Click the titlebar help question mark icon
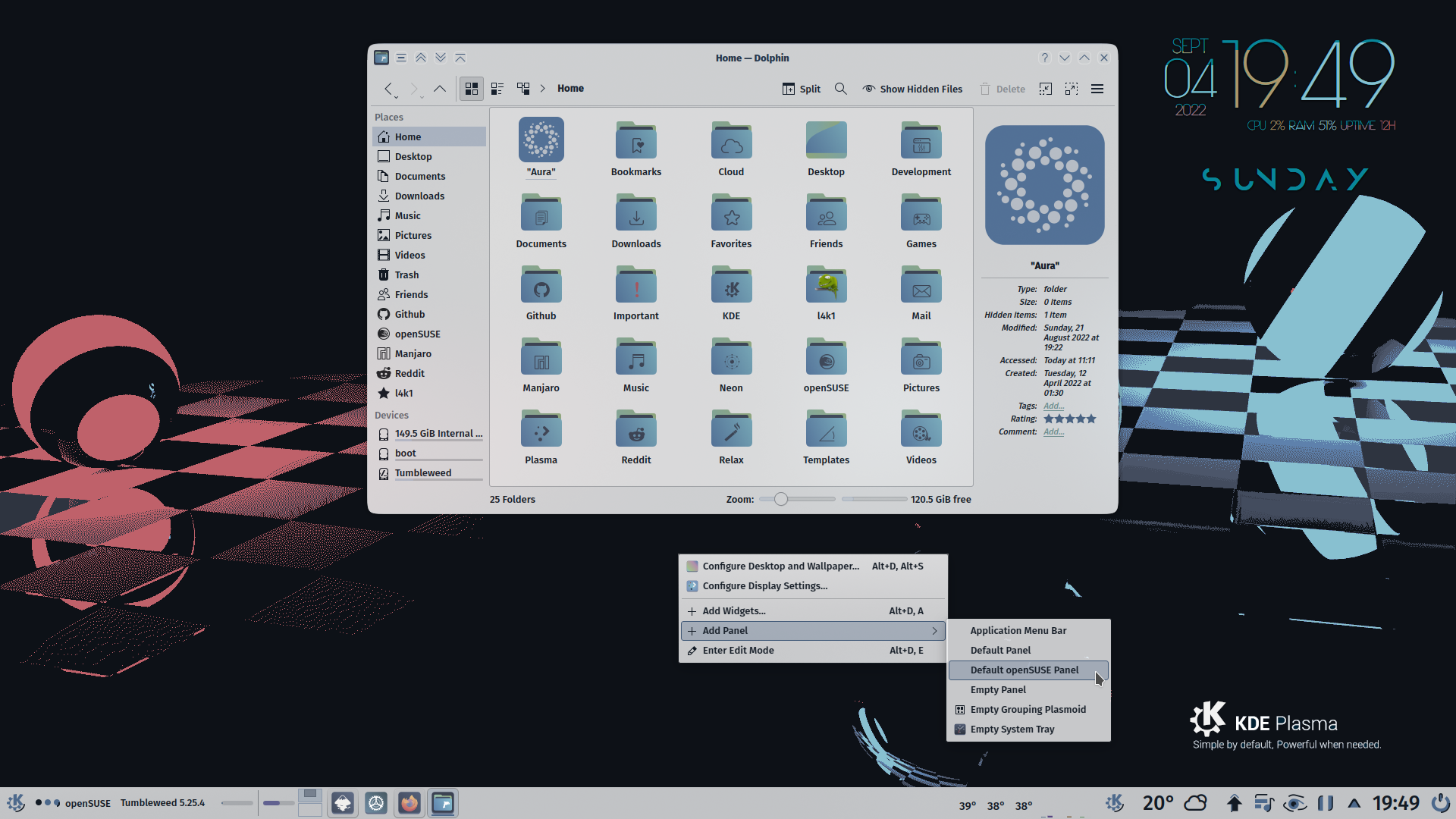Viewport: 1456px width, 819px height. point(1045,58)
